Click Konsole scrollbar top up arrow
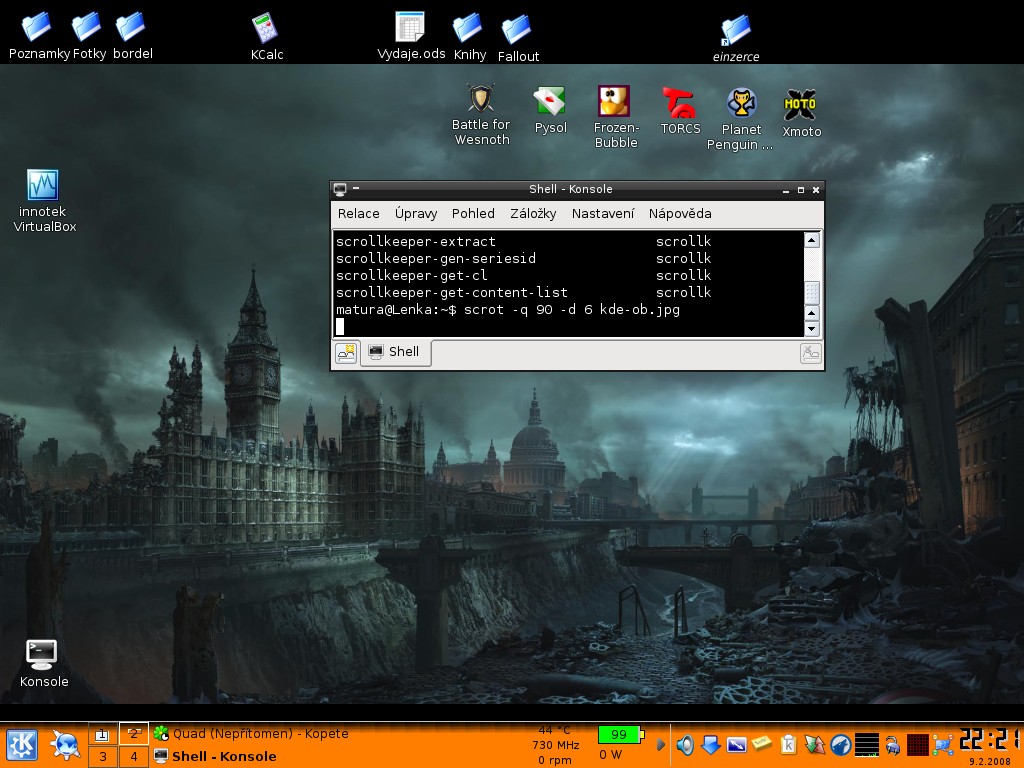This screenshot has height=768, width=1024. click(812, 240)
